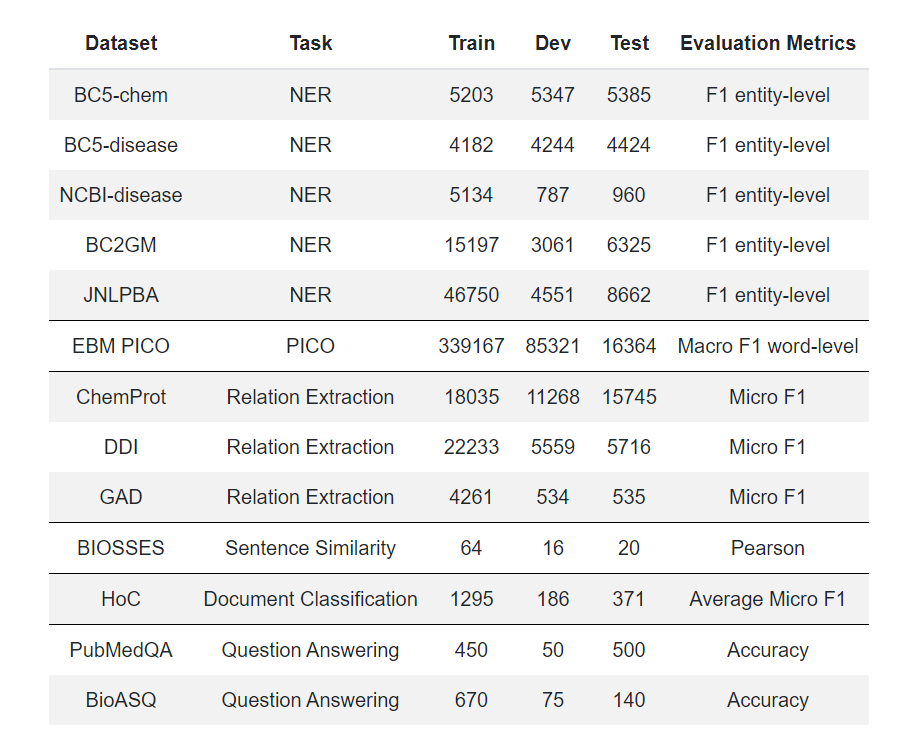The width and height of the screenshot is (910, 745).
Task: Click the Train column header
Action: coord(471,43)
